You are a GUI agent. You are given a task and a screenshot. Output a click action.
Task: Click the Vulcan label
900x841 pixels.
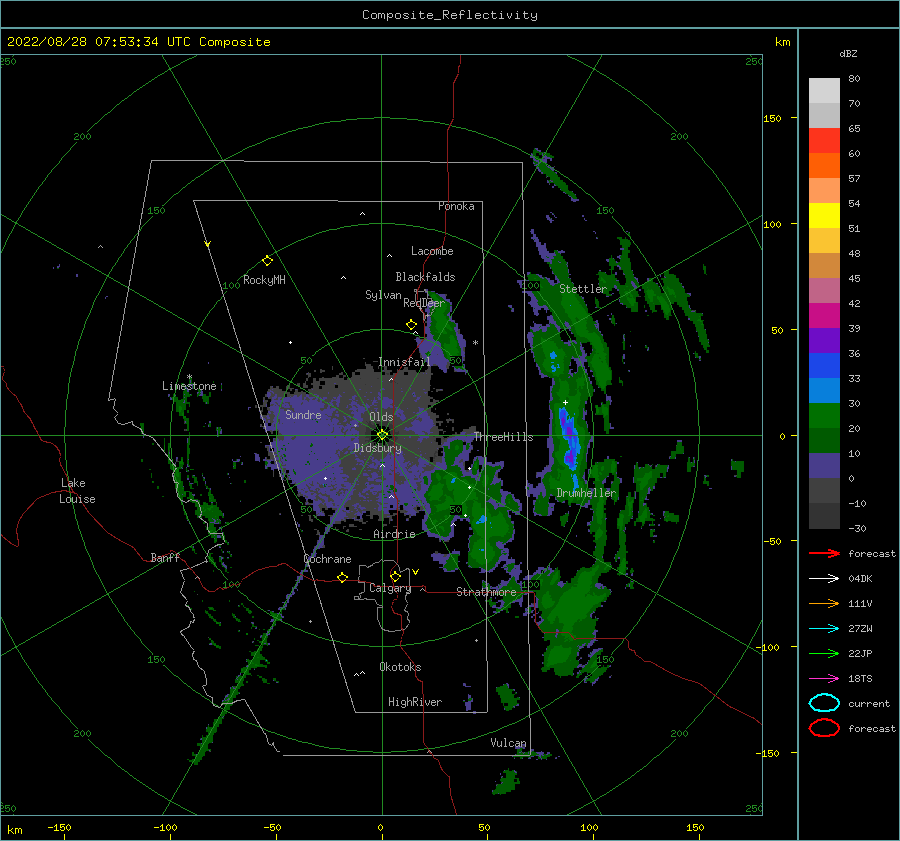(508, 743)
